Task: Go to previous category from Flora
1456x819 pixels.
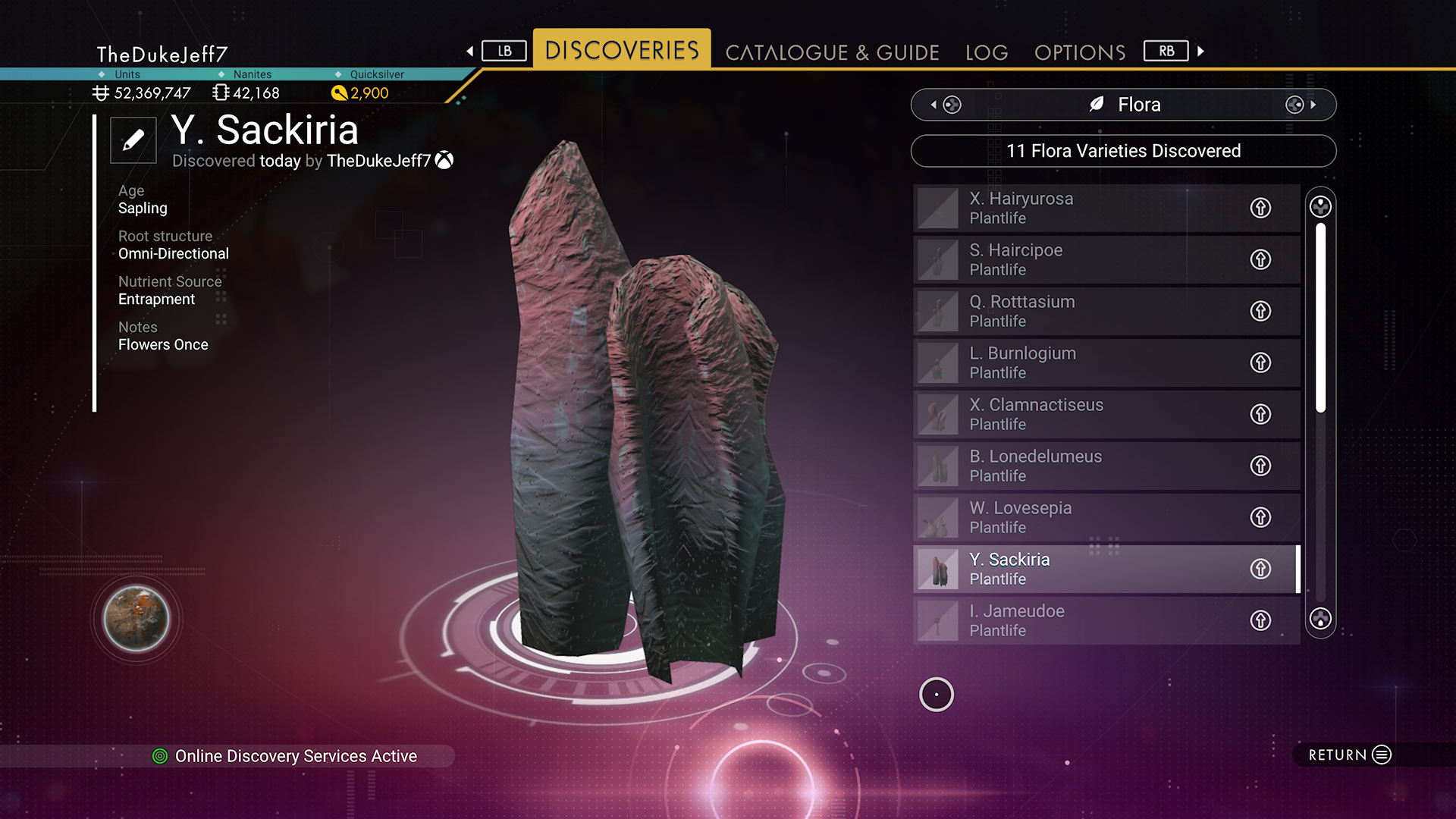Action: [x=946, y=105]
